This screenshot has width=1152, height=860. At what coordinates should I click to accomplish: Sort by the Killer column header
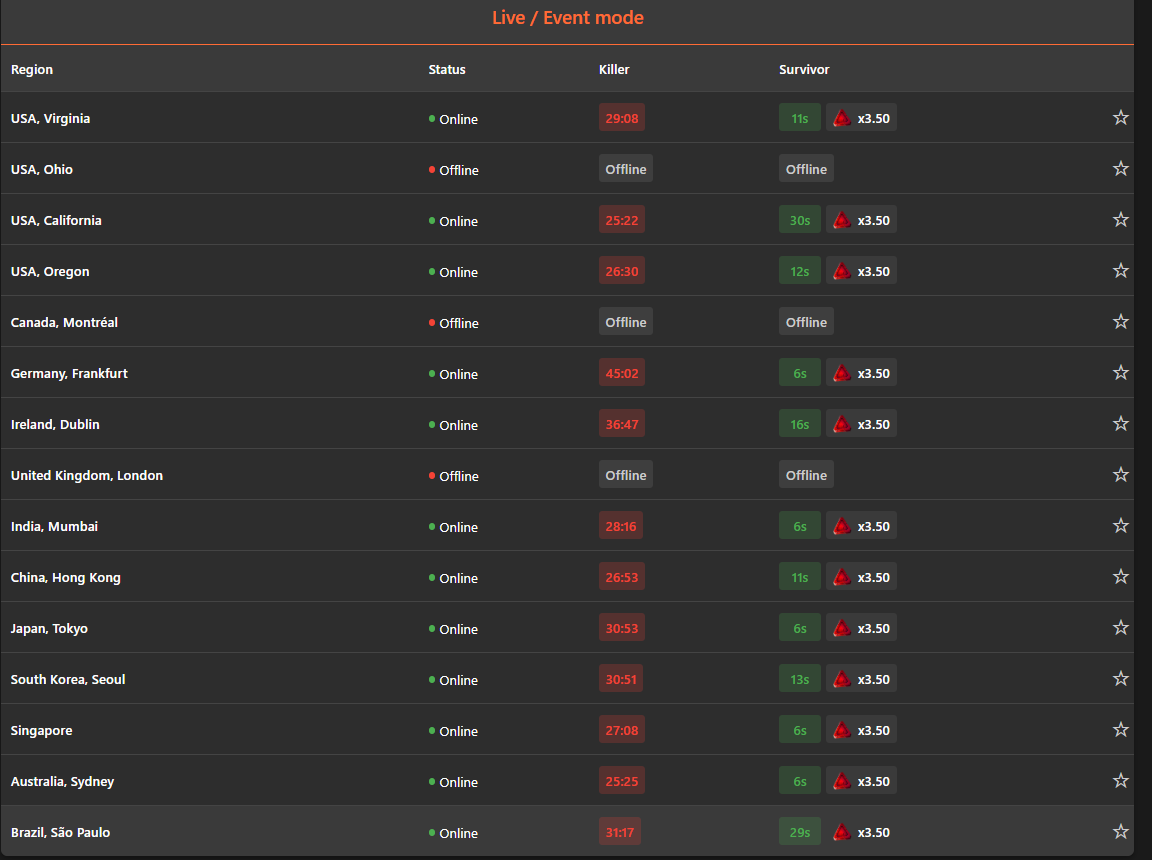click(614, 69)
